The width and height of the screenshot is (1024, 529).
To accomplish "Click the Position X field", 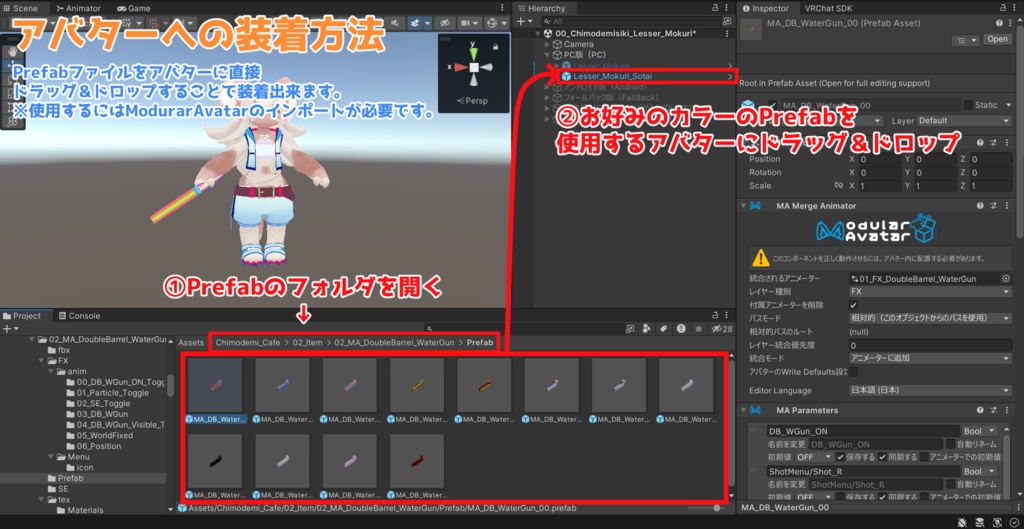I will (x=878, y=159).
